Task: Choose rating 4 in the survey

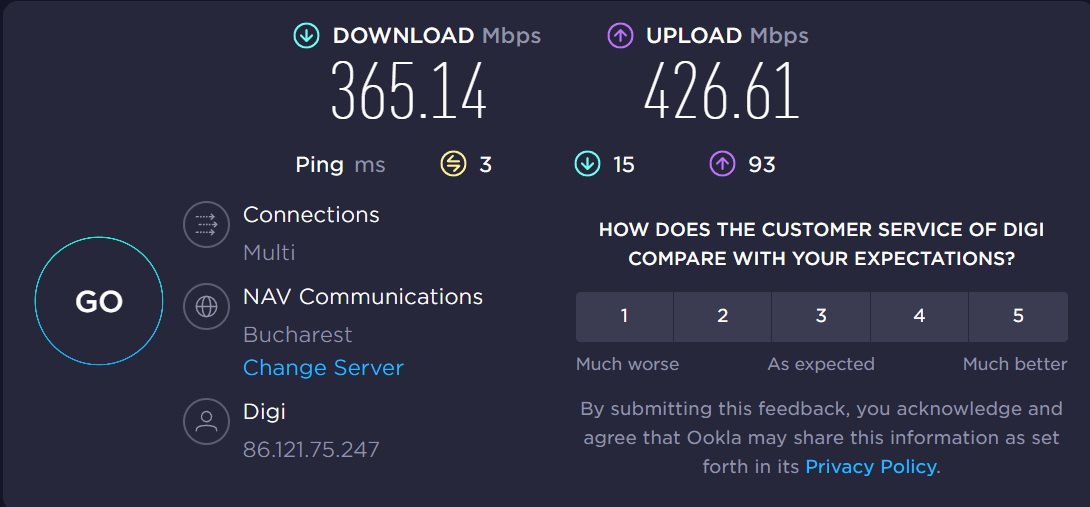Action: (x=919, y=316)
